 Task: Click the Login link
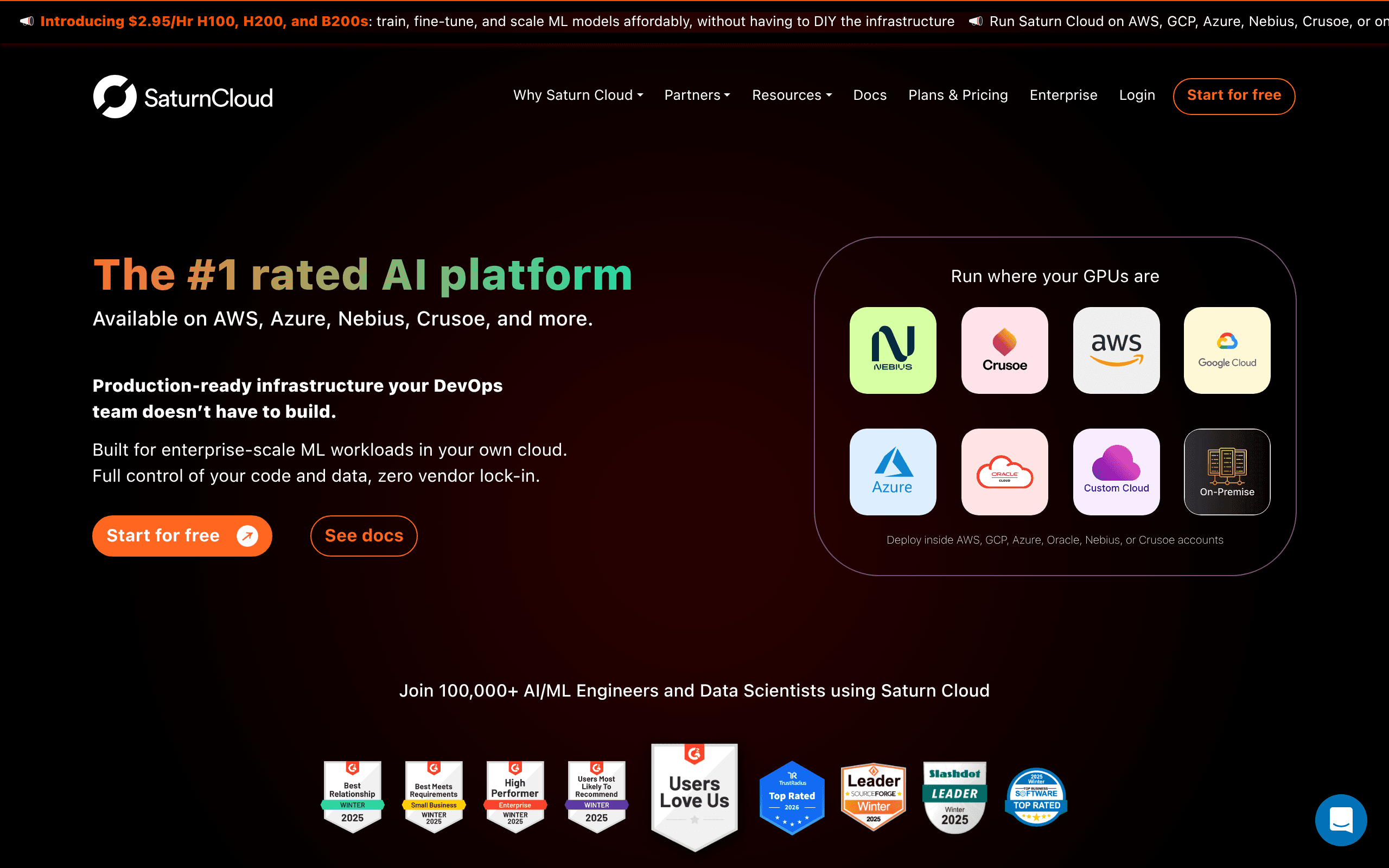click(1137, 95)
